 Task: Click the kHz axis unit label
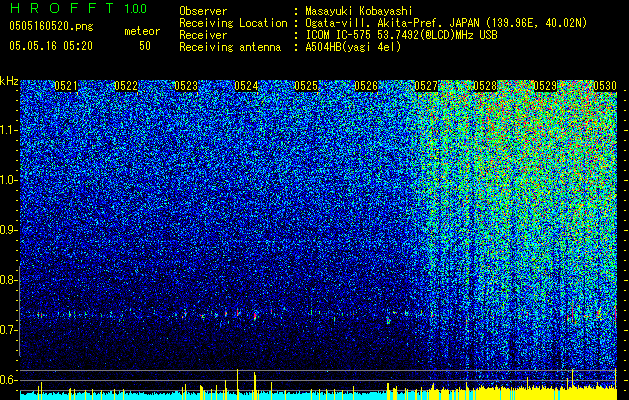click(x=9, y=81)
